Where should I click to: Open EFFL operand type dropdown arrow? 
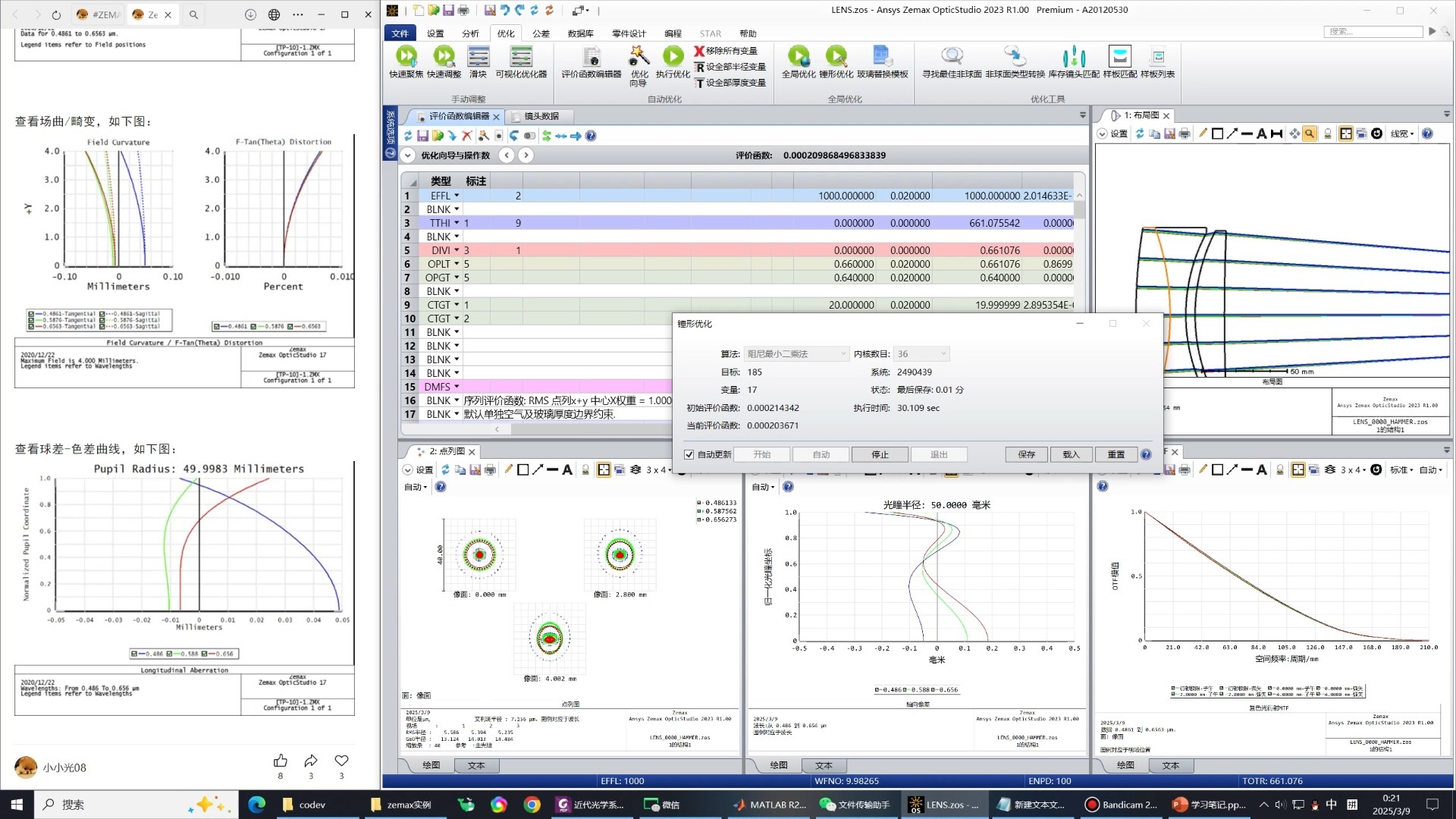point(457,196)
